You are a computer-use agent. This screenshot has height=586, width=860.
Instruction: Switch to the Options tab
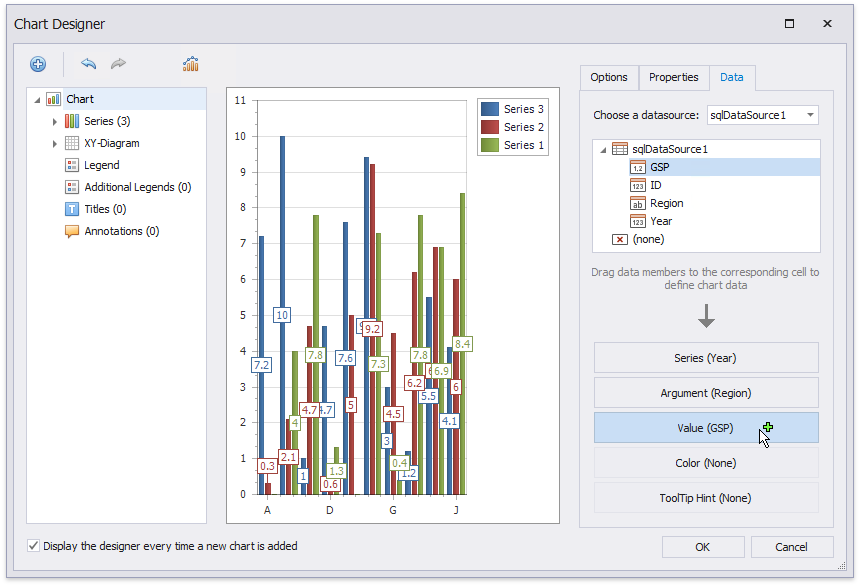click(608, 77)
